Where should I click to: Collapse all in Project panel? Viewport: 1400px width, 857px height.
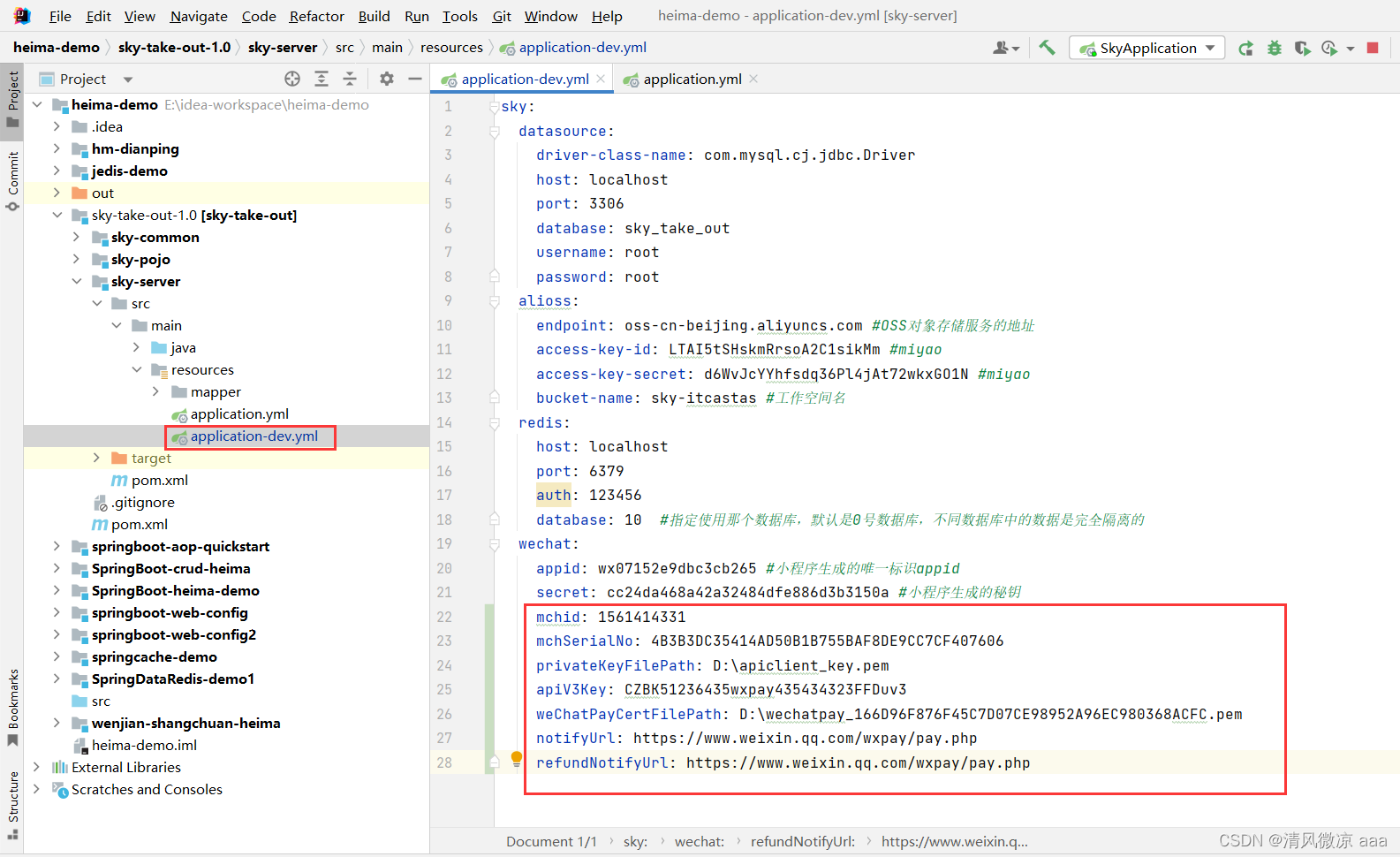350,79
